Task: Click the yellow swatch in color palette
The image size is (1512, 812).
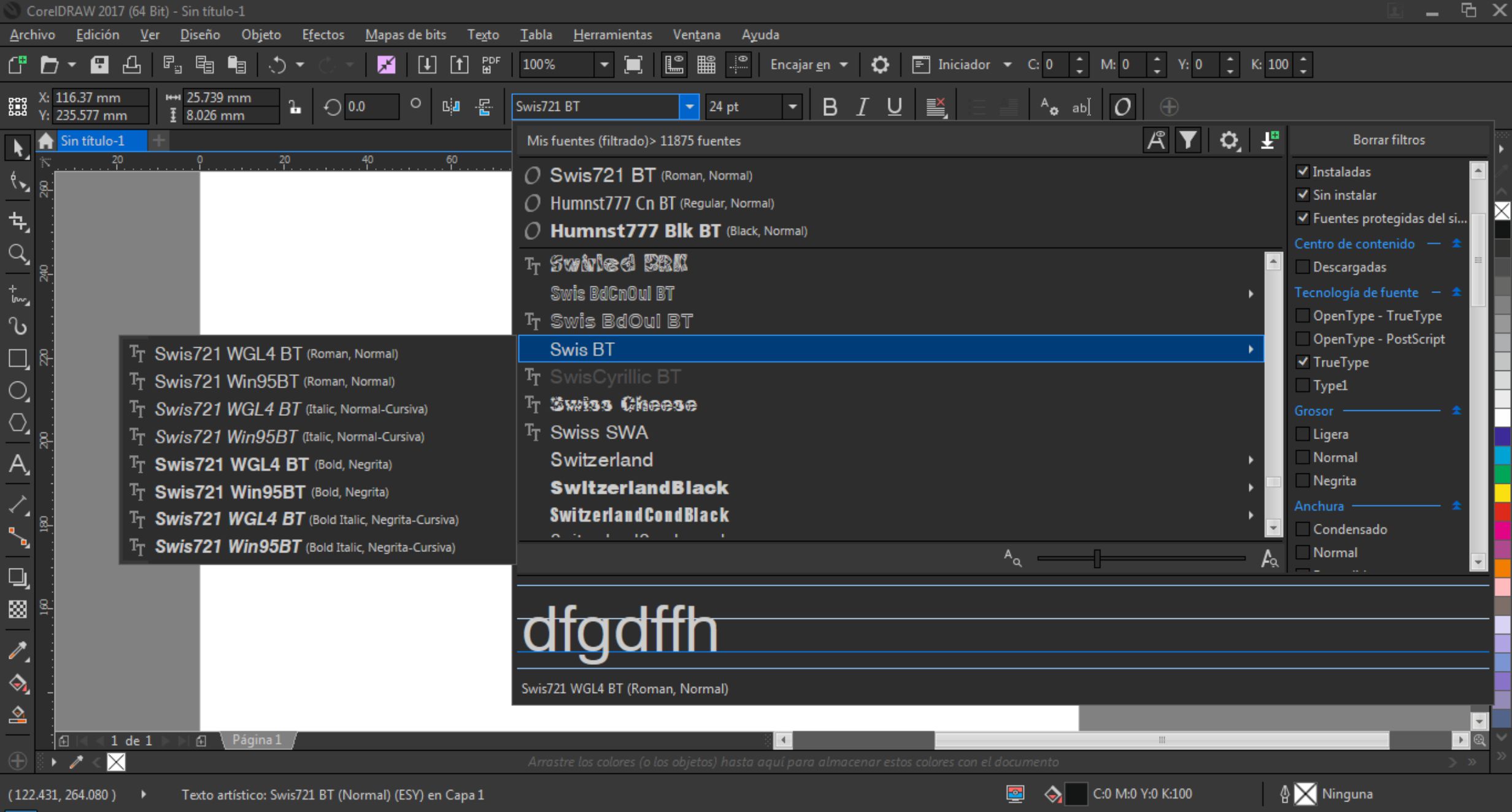Action: (x=1502, y=492)
